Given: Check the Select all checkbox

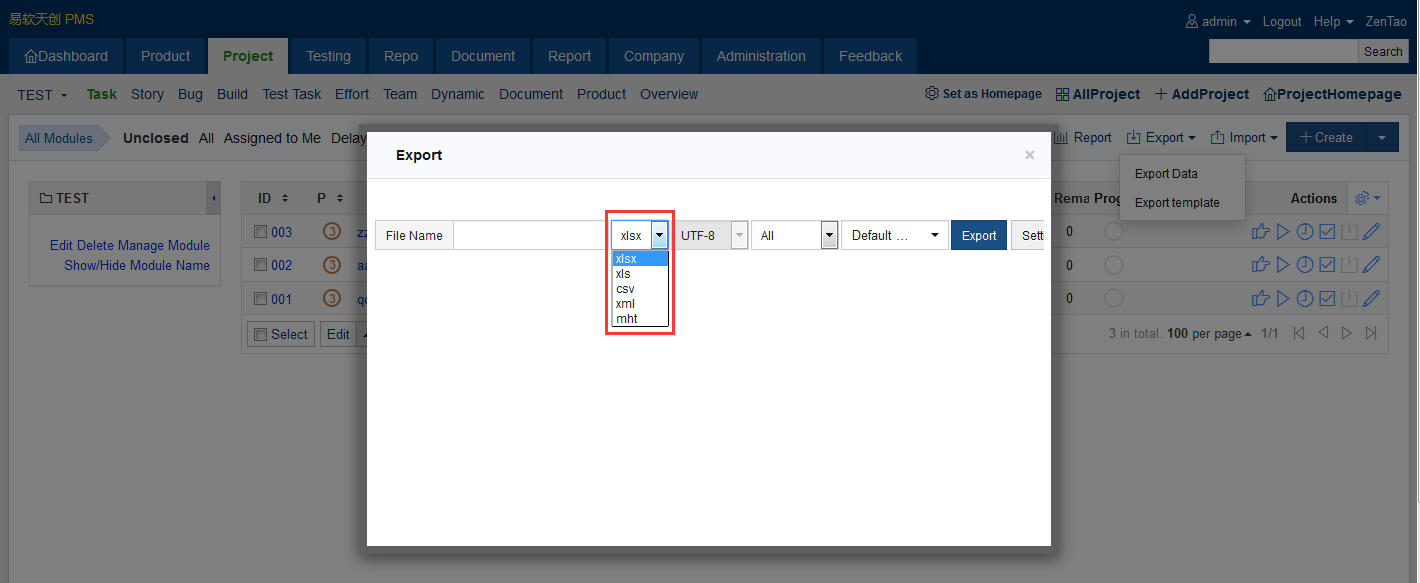Looking at the screenshot, I should tap(260, 334).
